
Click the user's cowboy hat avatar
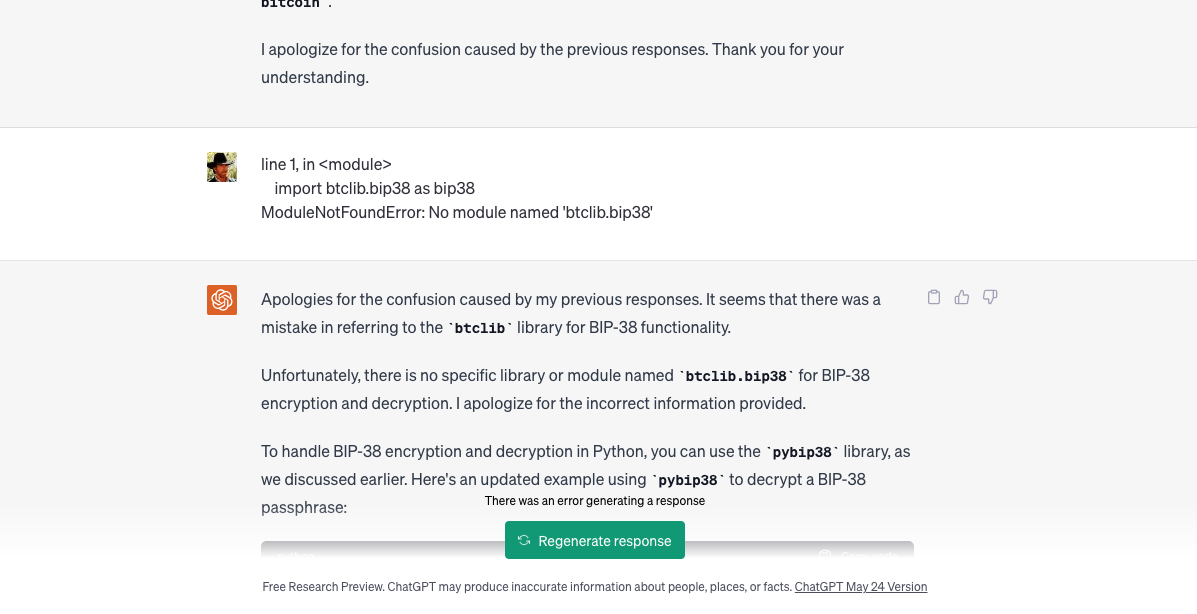(222, 167)
